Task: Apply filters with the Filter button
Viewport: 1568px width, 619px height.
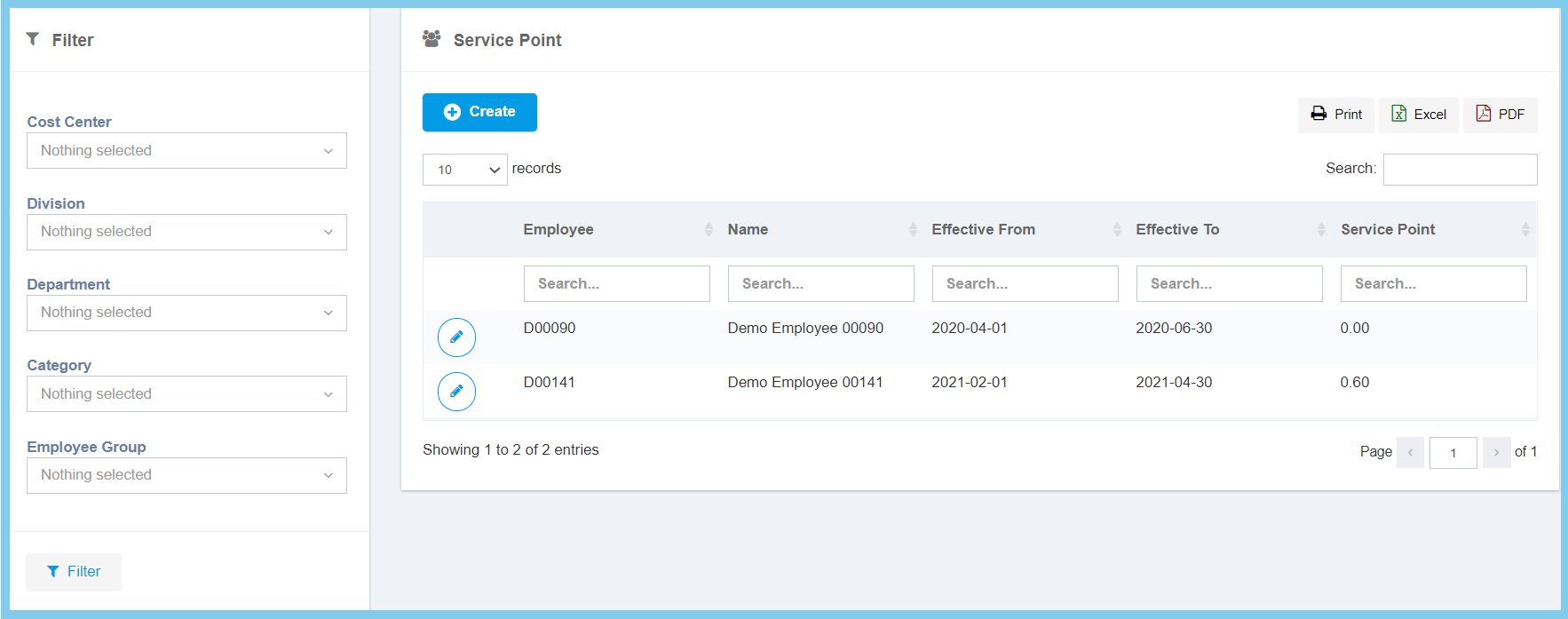Action: pyautogui.click(x=74, y=572)
